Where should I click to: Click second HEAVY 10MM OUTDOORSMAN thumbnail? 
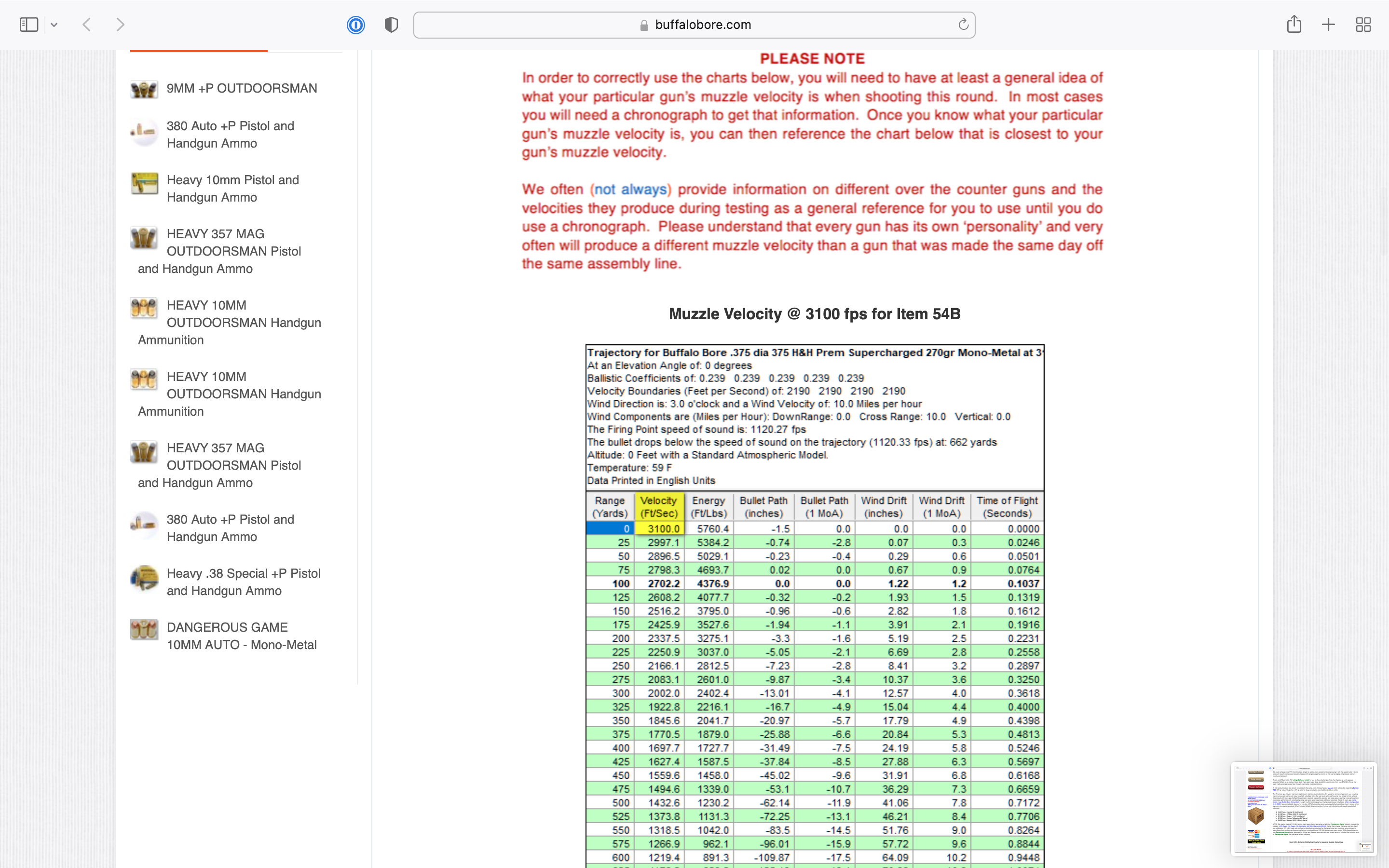(144, 380)
